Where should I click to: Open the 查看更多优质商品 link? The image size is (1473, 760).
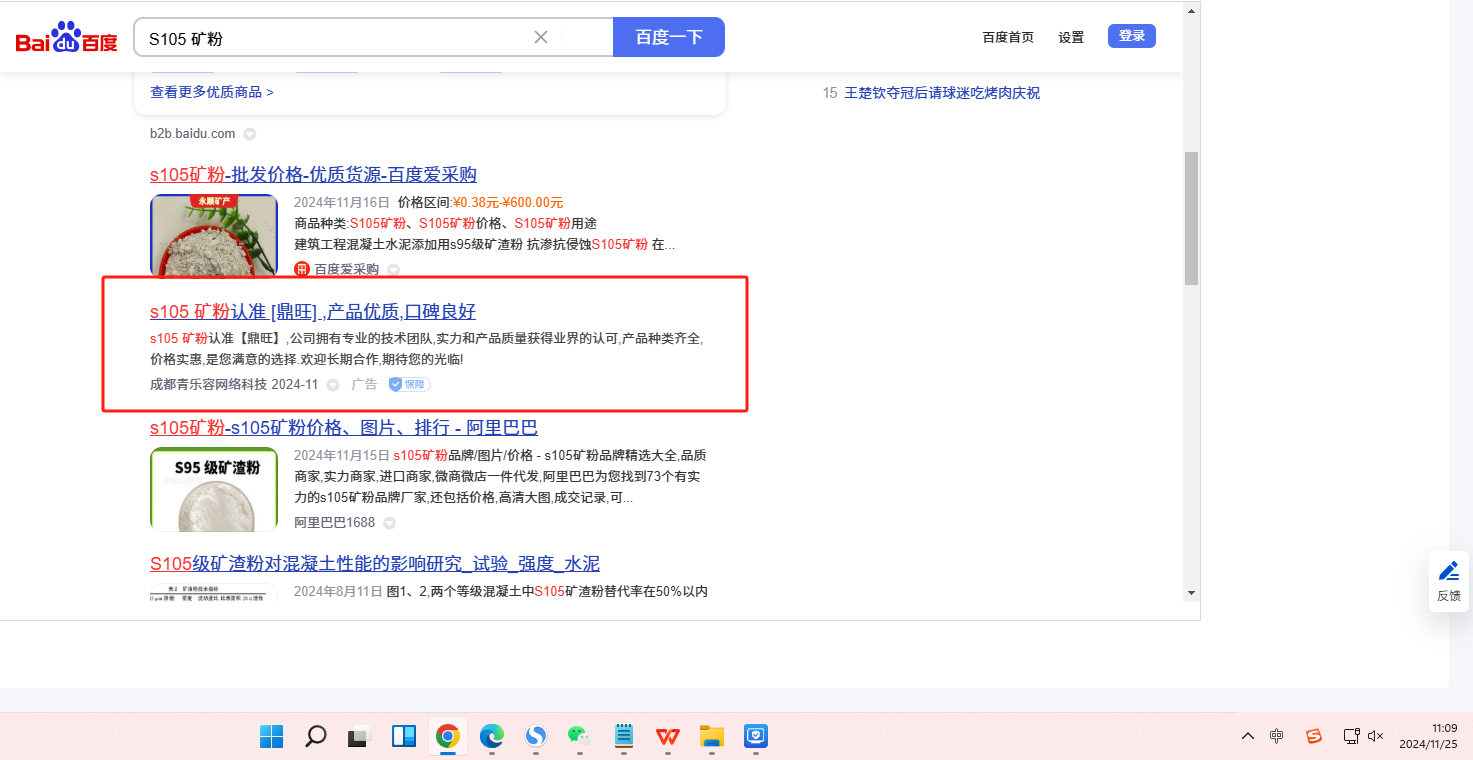point(212,92)
